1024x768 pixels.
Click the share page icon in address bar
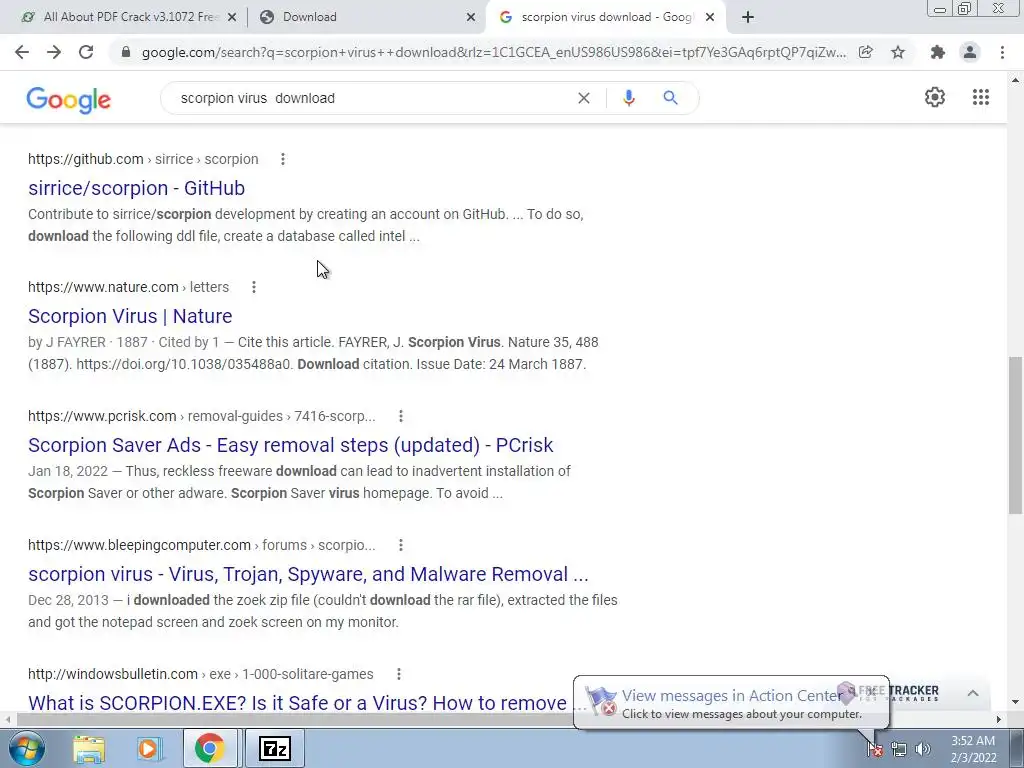point(866,52)
